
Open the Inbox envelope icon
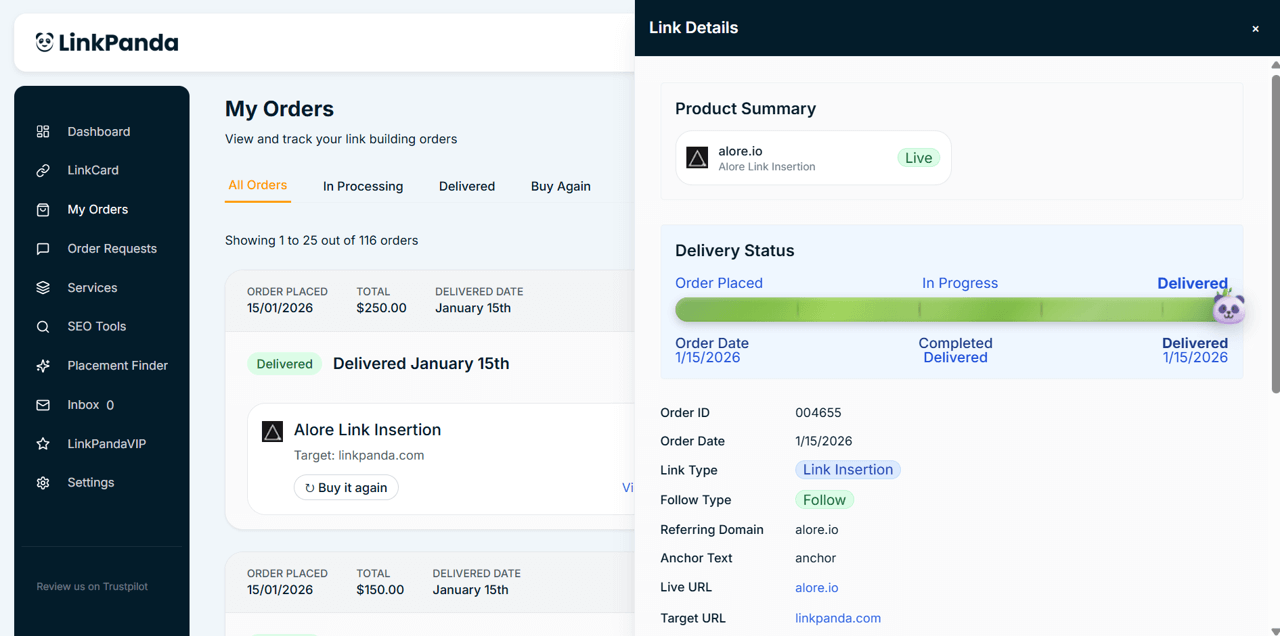pyautogui.click(x=43, y=404)
